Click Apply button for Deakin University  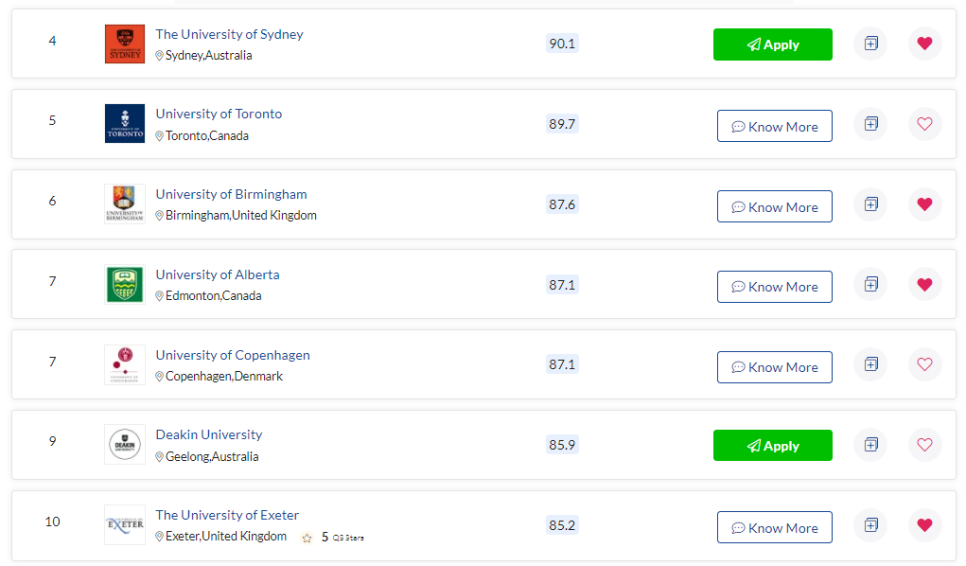click(773, 445)
